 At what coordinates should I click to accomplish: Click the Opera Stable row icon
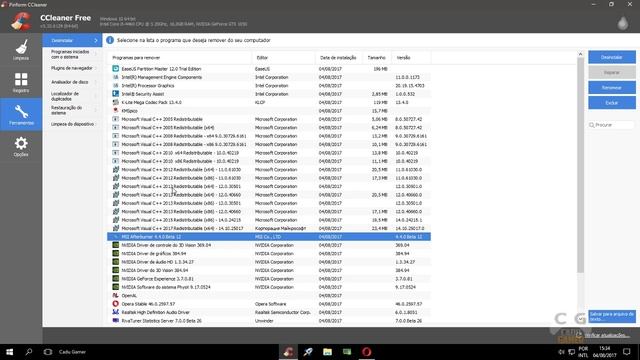pyautogui.click(x=116, y=304)
